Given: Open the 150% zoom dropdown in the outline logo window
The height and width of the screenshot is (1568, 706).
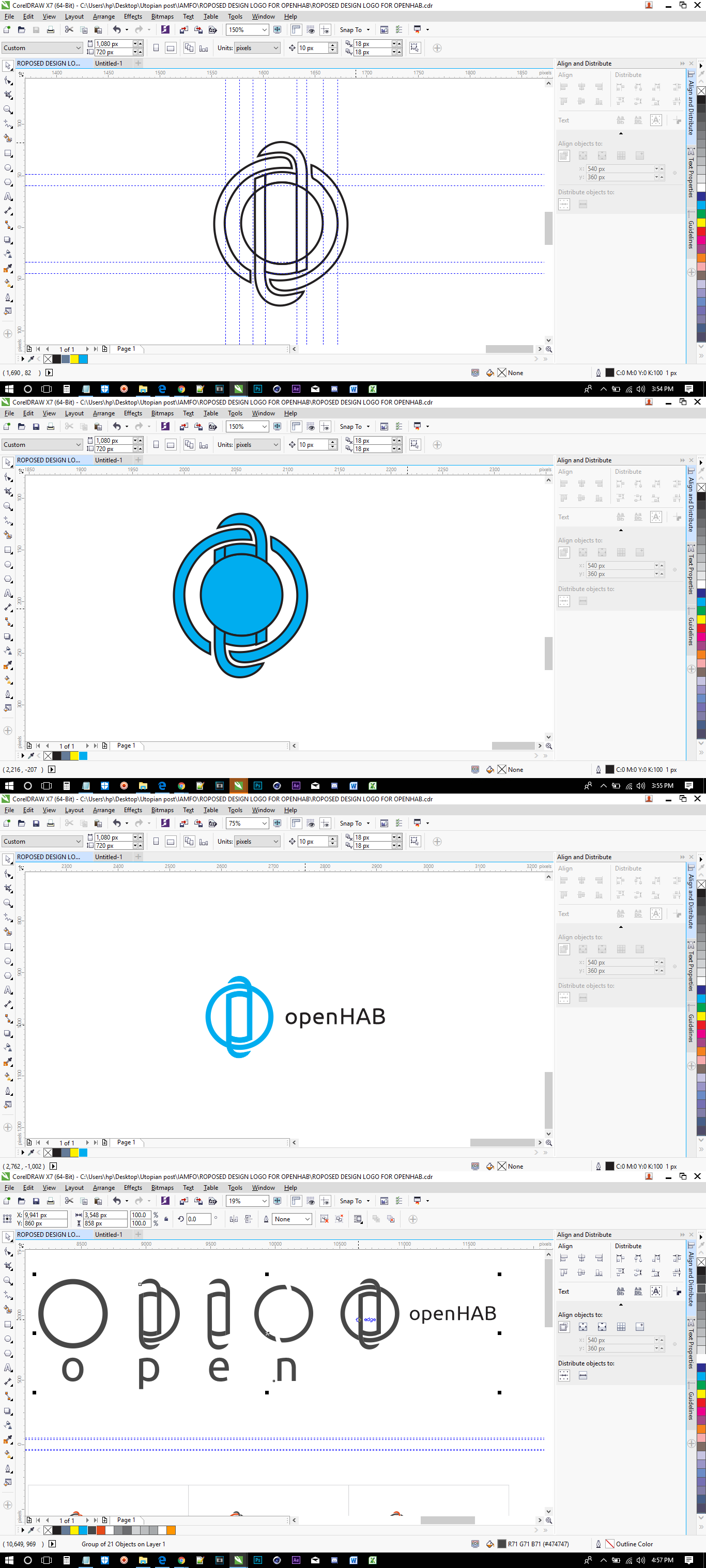Looking at the screenshot, I should 265,29.
